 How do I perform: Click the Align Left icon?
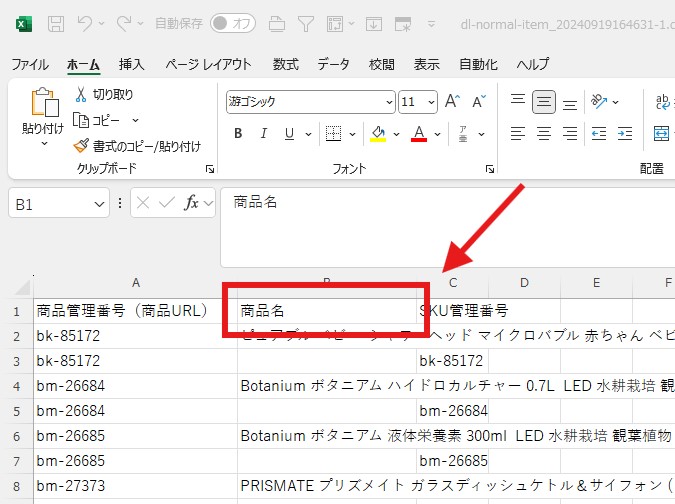[518, 134]
